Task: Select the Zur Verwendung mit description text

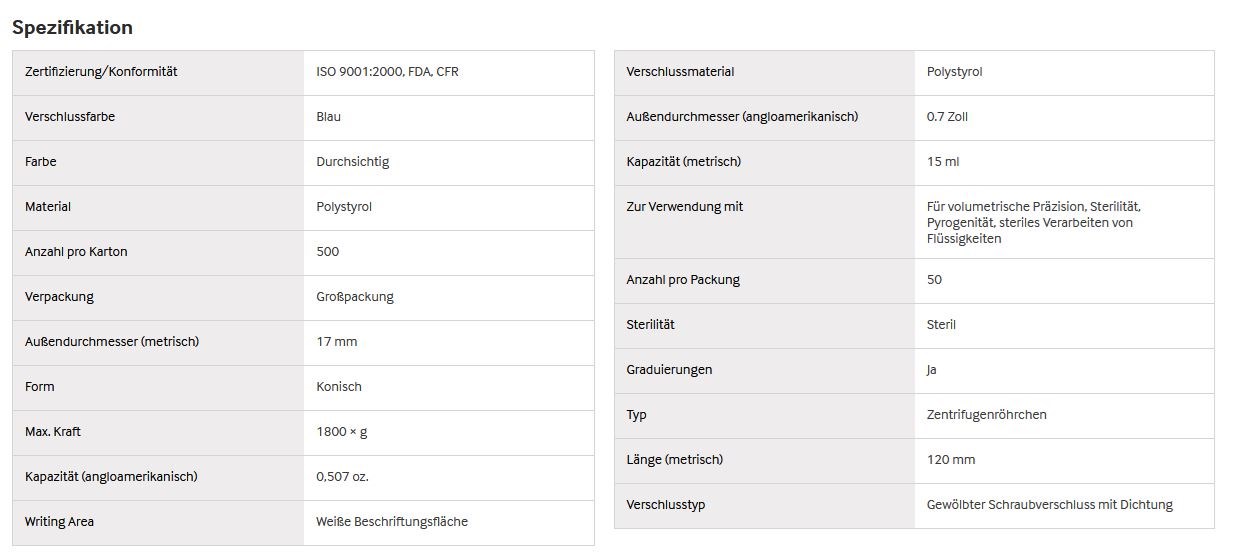Action: click(1034, 223)
